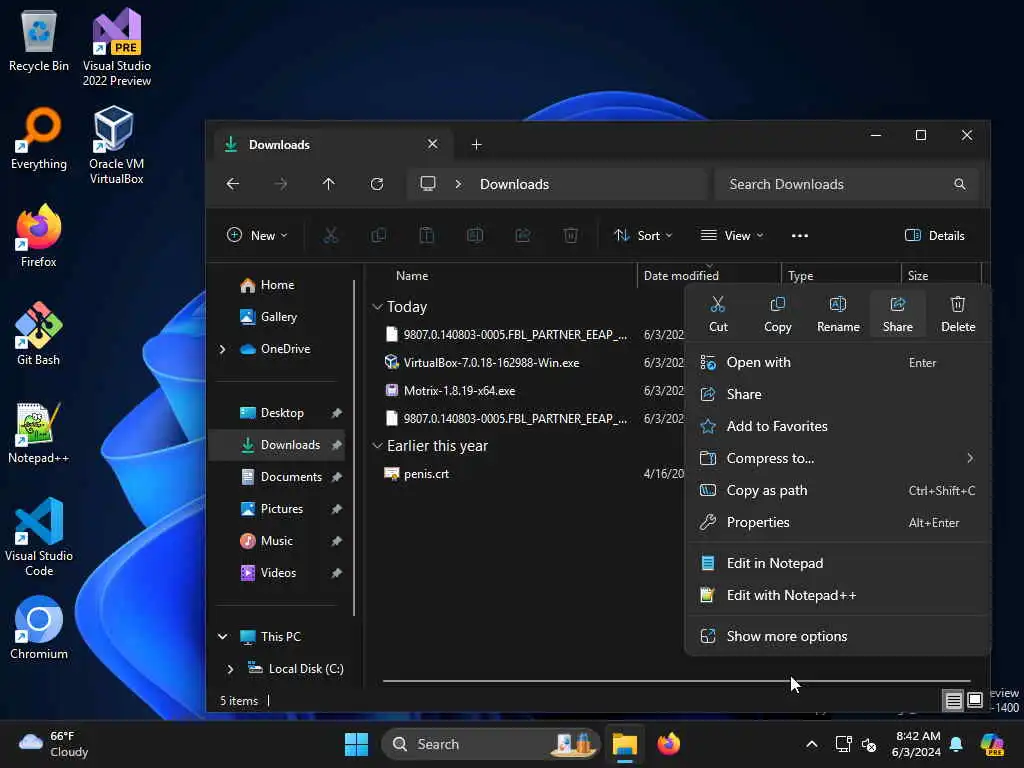Open Gallery in navigation pane
Viewport: 1024px width, 768px height.
[x=279, y=317]
